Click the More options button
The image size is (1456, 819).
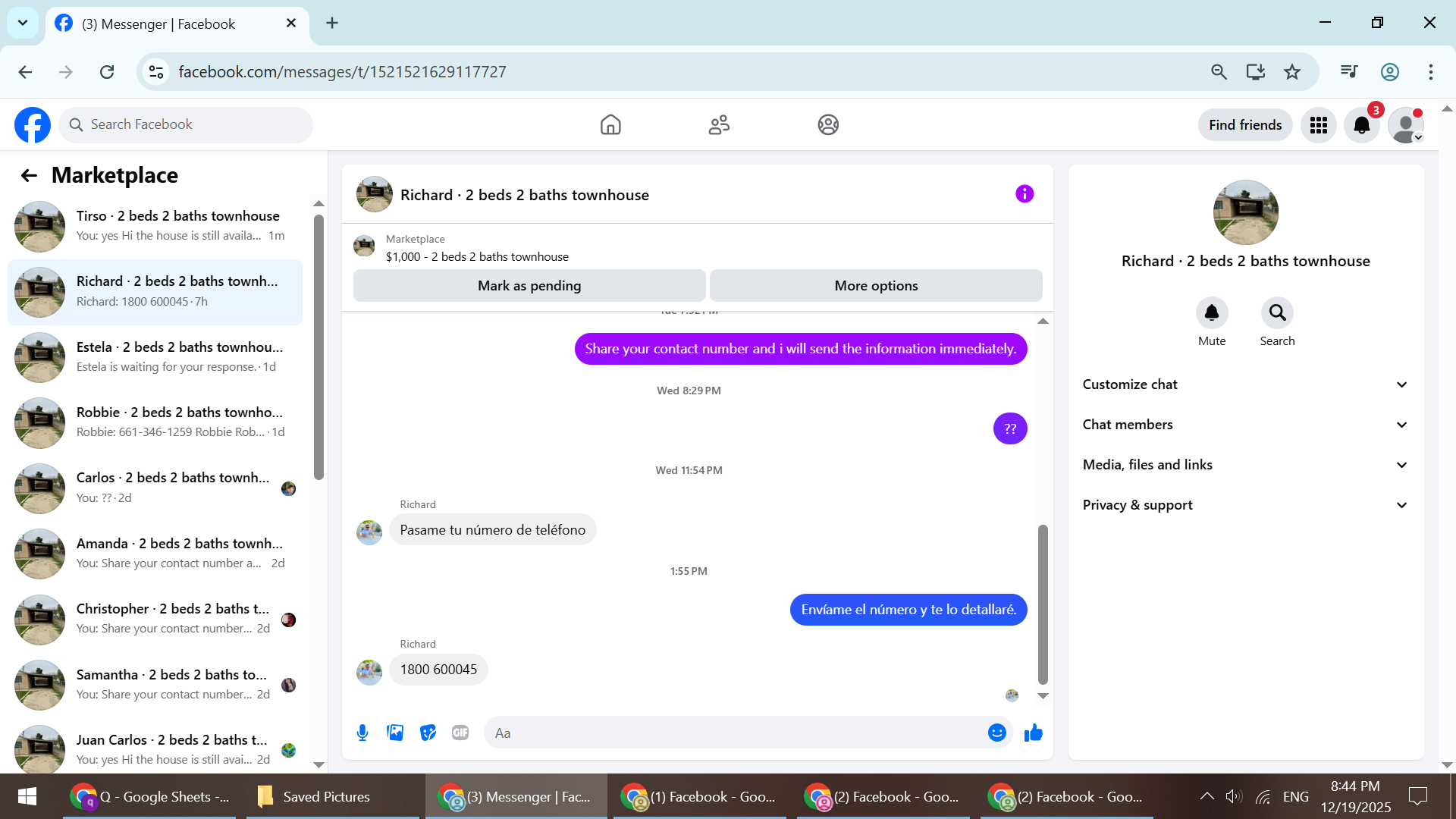[x=876, y=286]
